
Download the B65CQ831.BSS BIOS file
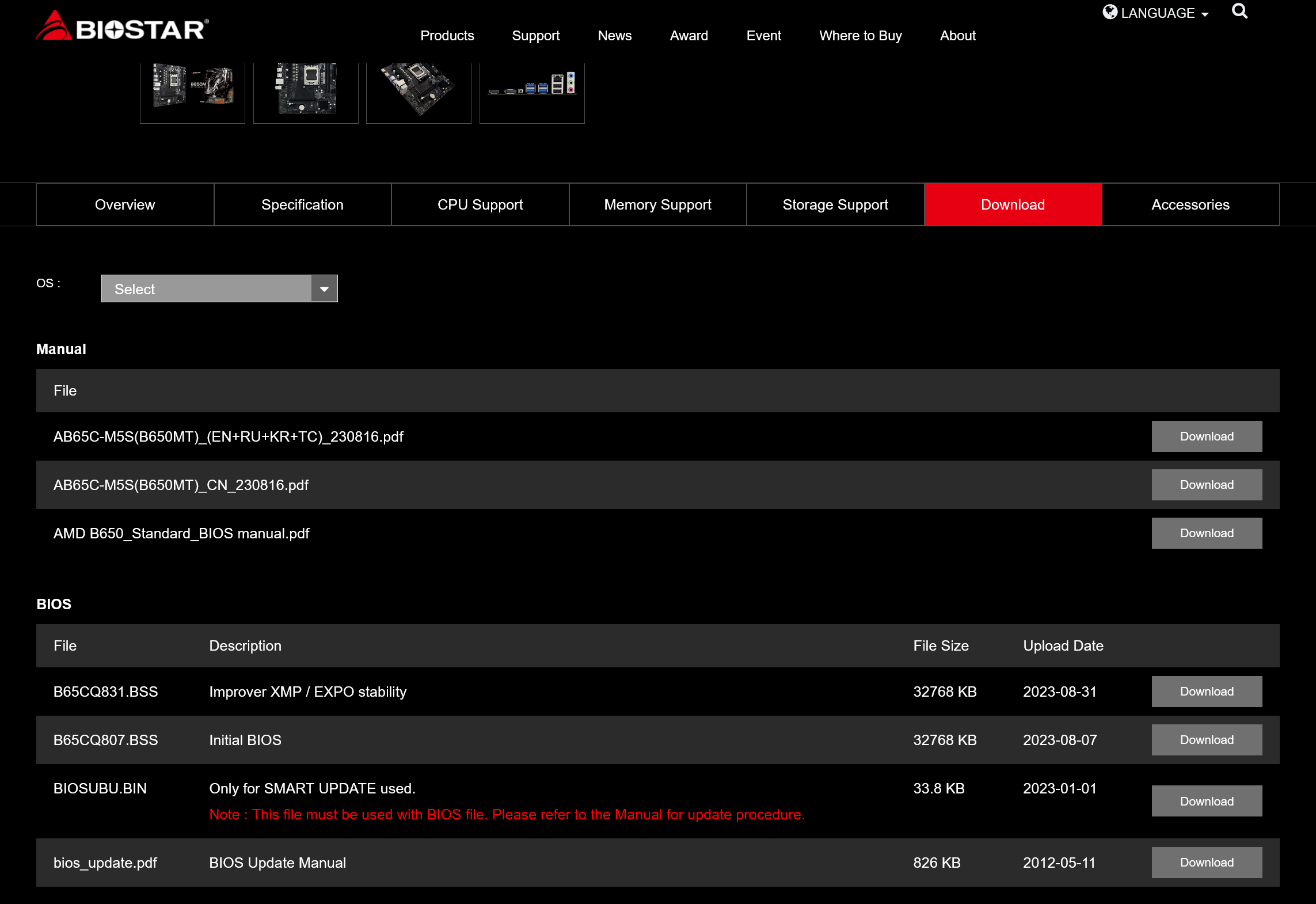click(1206, 692)
